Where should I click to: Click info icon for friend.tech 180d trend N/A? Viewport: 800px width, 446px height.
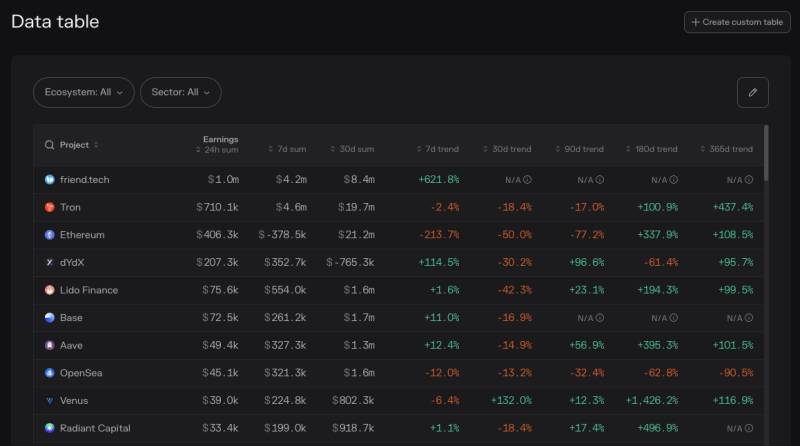[673, 180]
